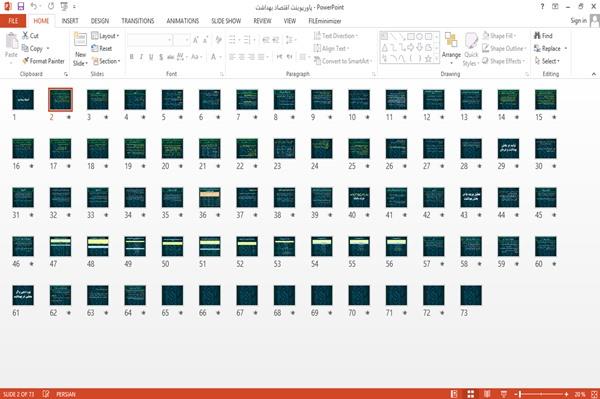
Task: Open the FILE tab
Action: [x=13, y=21]
